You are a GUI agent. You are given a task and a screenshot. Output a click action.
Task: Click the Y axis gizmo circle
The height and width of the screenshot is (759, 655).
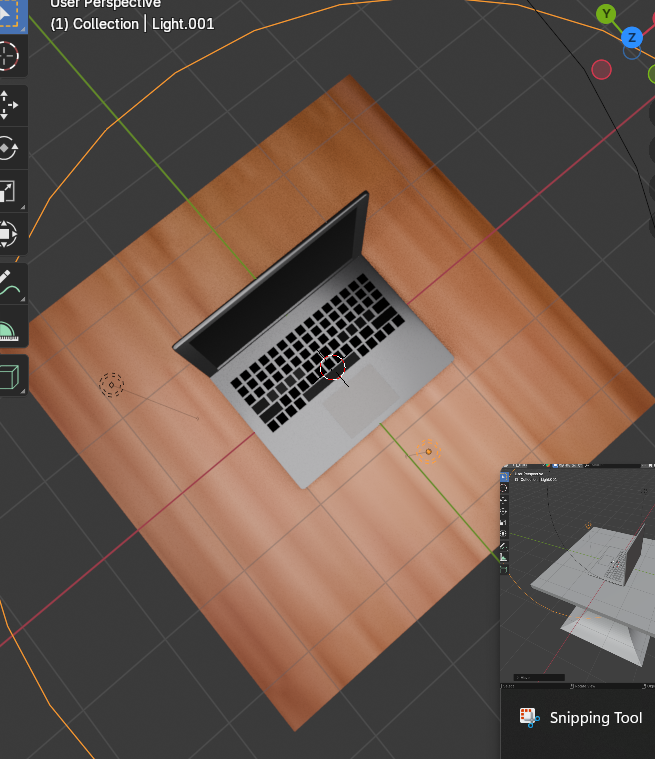[606, 14]
